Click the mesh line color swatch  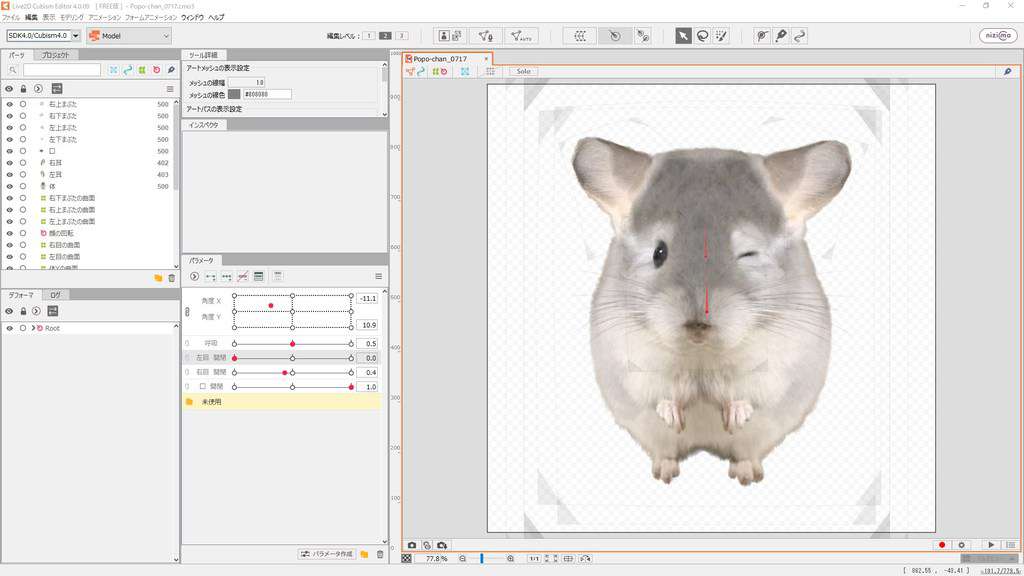(x=234, y=94)
